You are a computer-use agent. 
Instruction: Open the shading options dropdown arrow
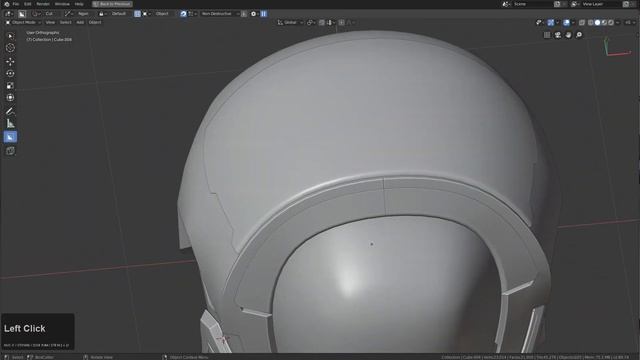(x=618, y=22)
